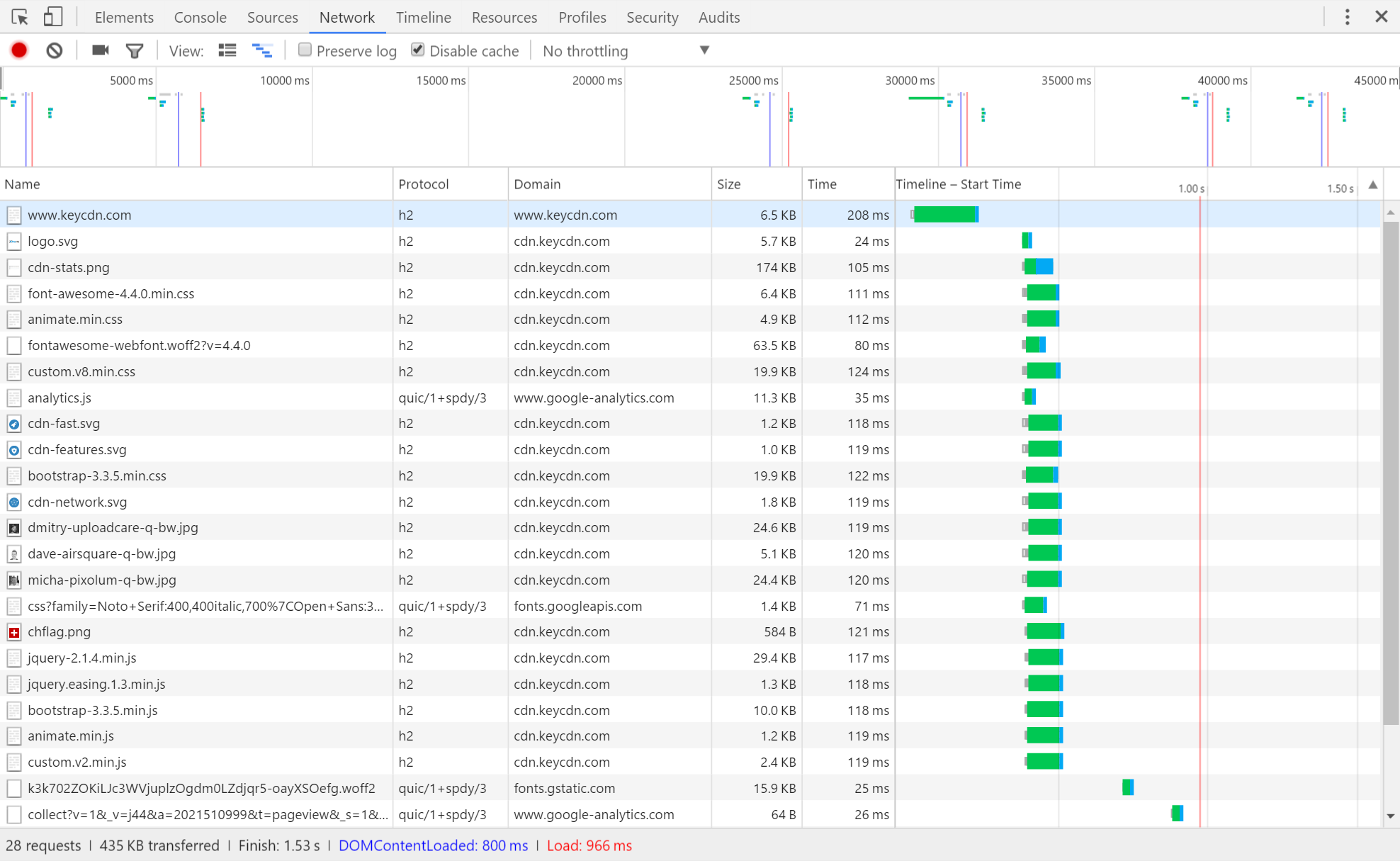Image resolution: width=1400 pixels, height=861 pixels.
Task: Click the cdn-stats.png waterfall bar
Action: 1038,267
